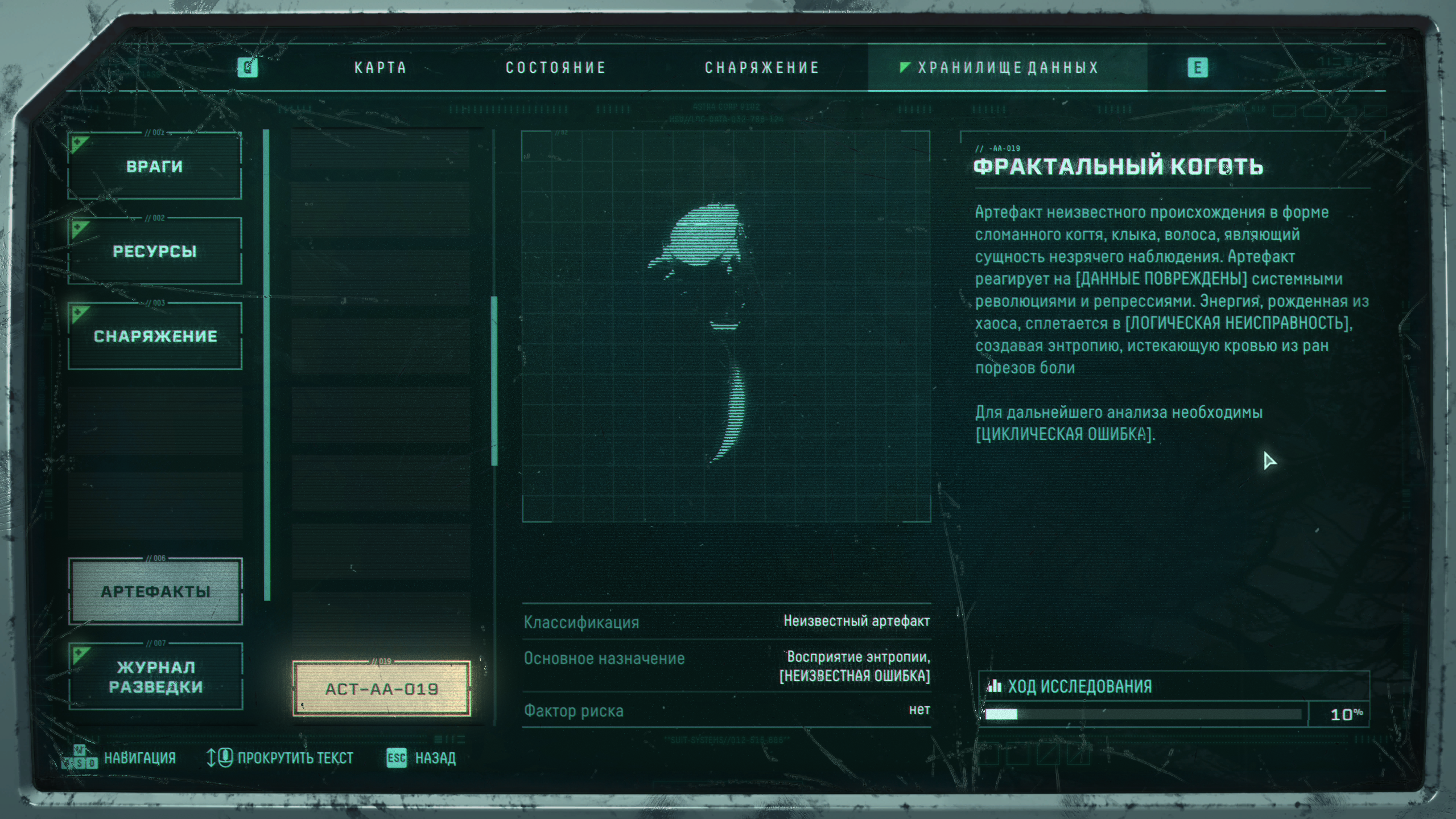Screen dimensions: 1456x819
Task: Open the top Снаряжение tab
Action: coord(762,68)
